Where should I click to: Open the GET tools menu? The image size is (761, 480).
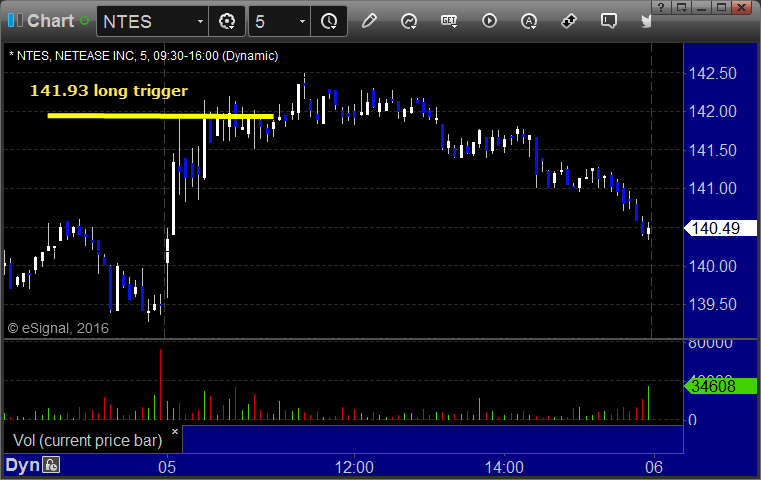pos(449,21)
